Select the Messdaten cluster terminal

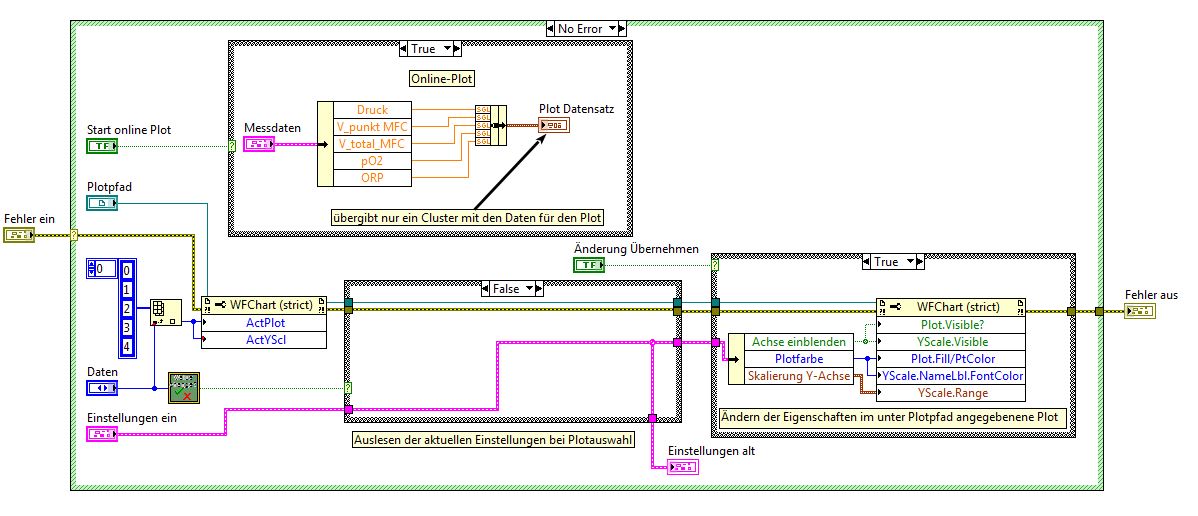(258, 144)
